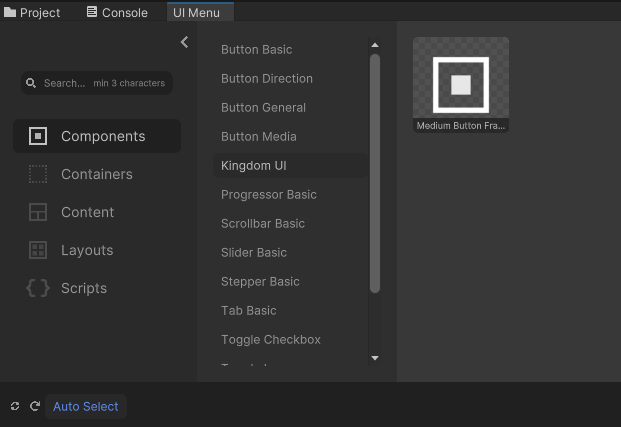The height and width of the screenshot is (427, 621).
Task: Collapse the sidebar with the left chevron
Action: click(185, 42)
